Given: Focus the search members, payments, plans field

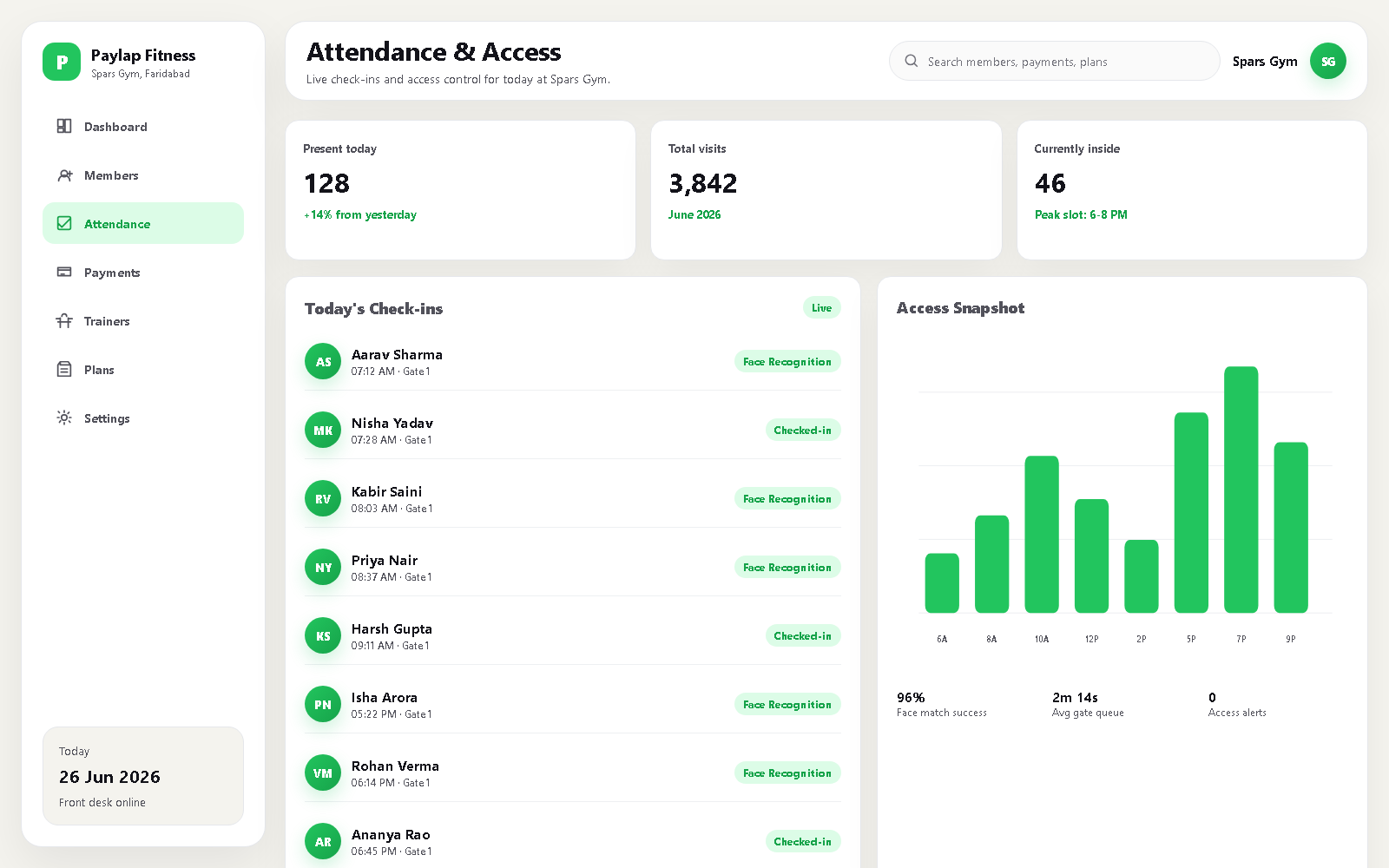Looking at the screenshot, I should point(1055,61).
